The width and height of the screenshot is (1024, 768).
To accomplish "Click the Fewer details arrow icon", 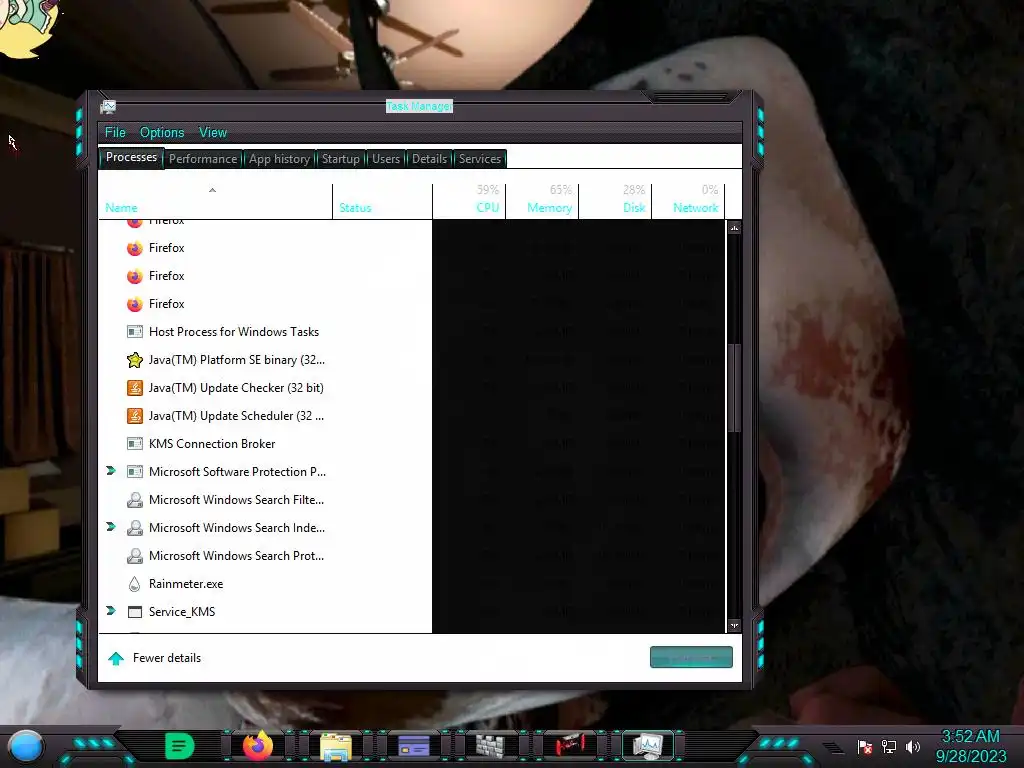I will point(116,658).
